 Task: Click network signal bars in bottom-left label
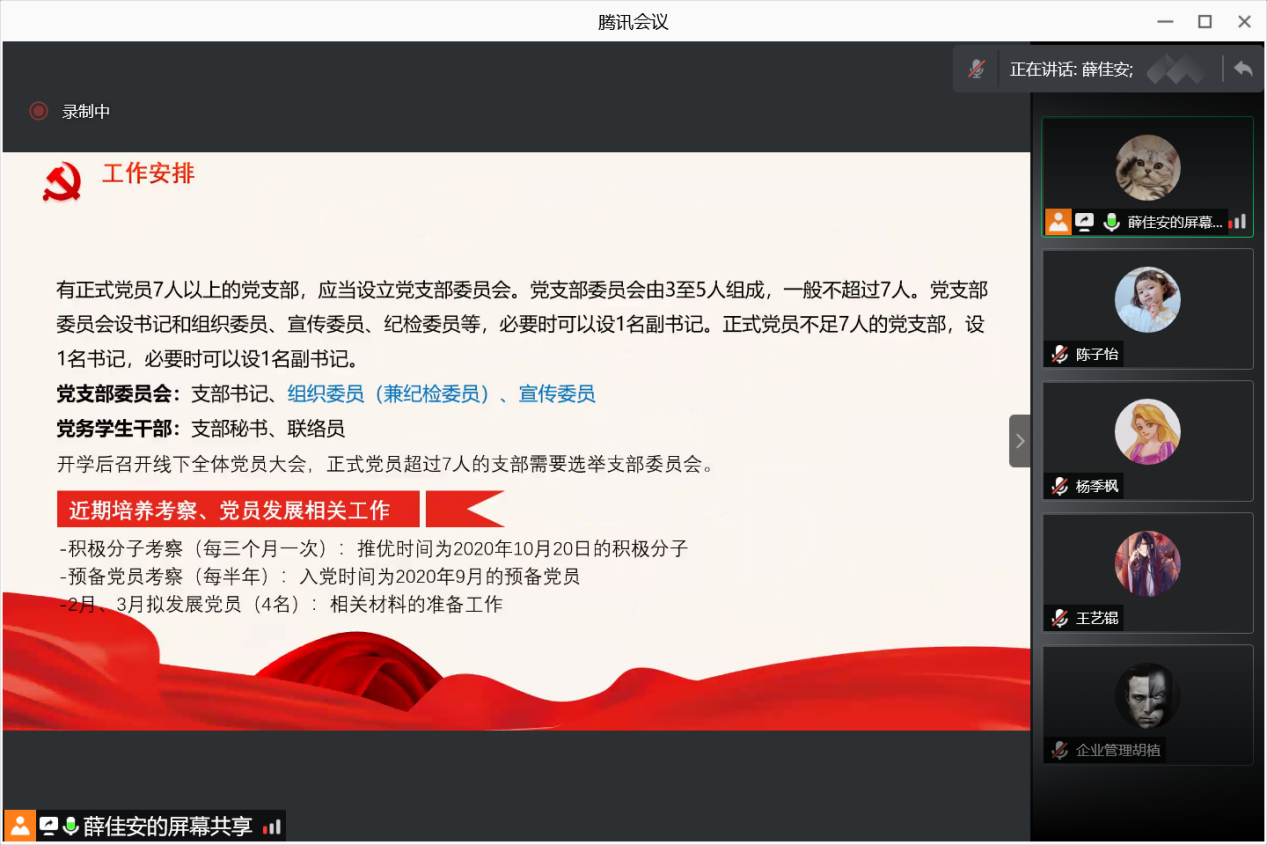(272, 827)
